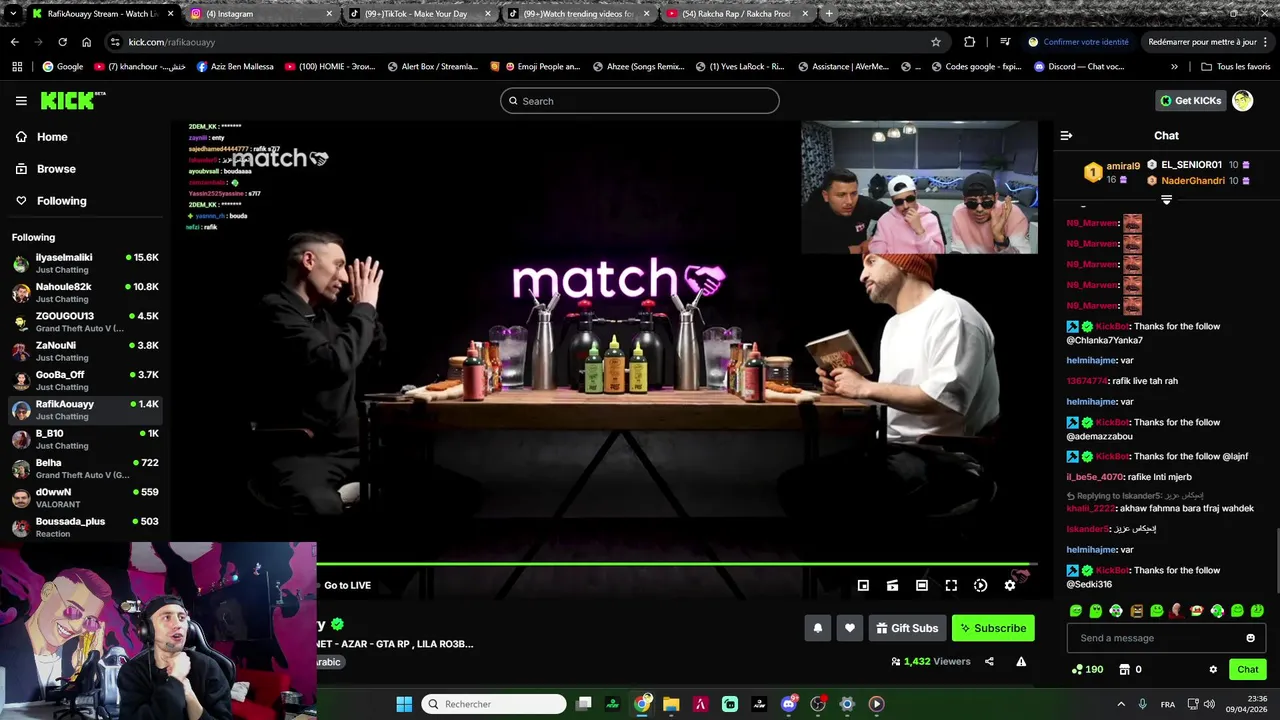
Task: Open Boussada_plus followed channel
Action: coord(85,527)
